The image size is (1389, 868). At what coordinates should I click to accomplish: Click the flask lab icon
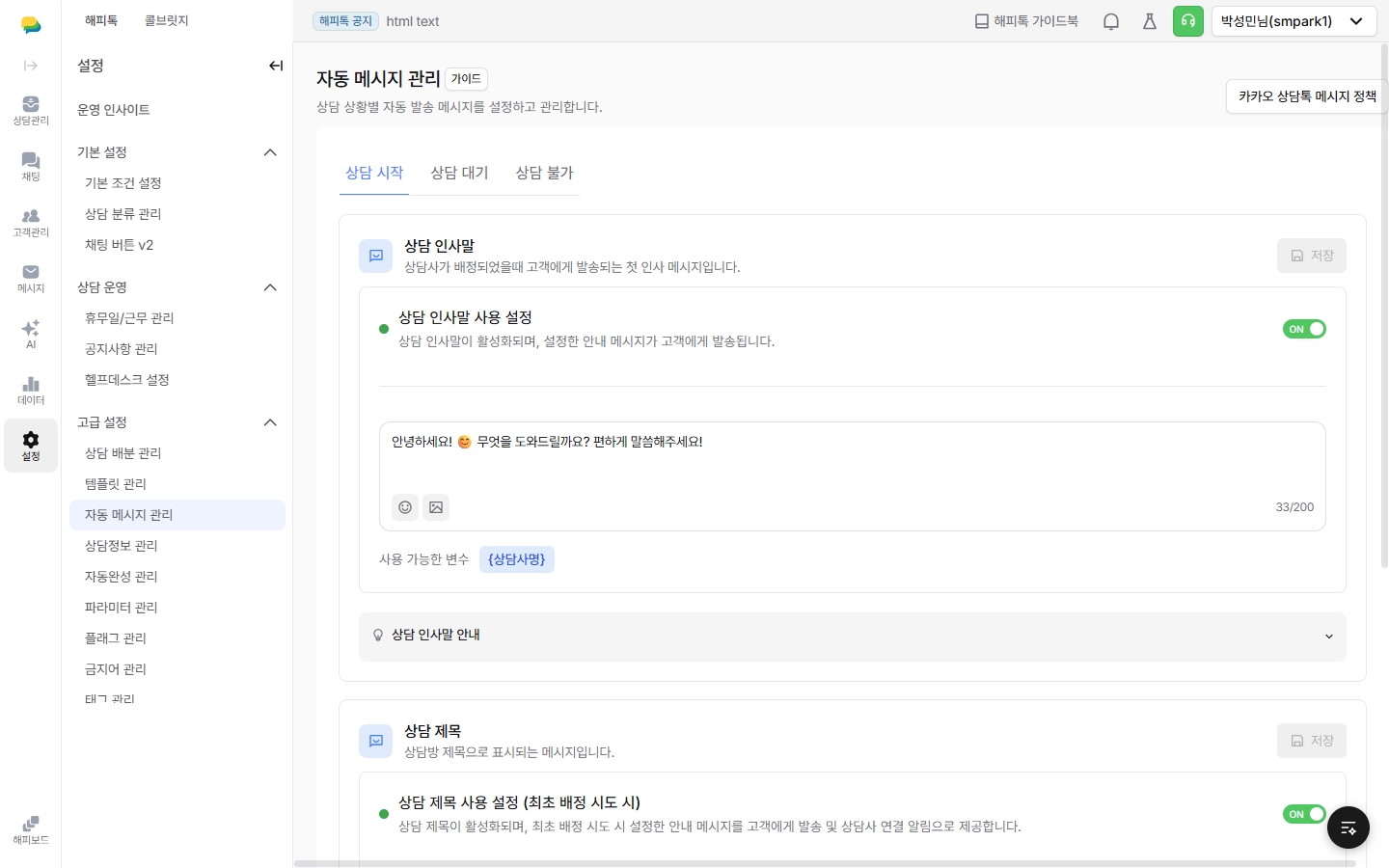[1150, 21]
